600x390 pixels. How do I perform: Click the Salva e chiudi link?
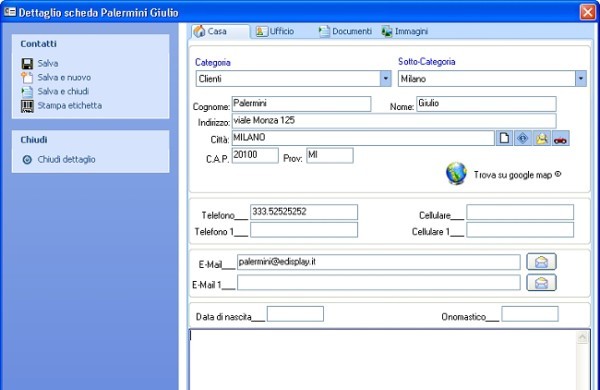point(63,91)
